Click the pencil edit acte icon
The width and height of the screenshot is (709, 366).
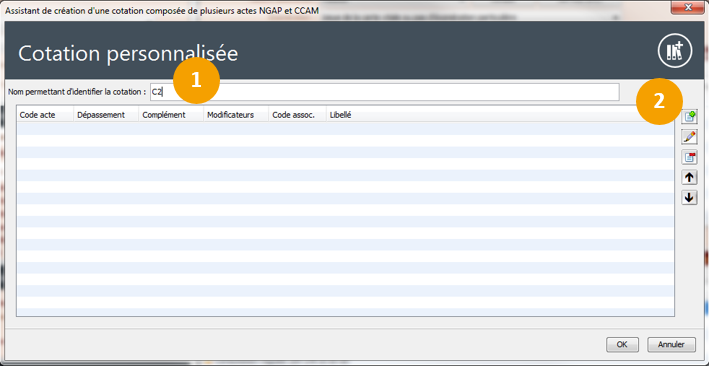[x=689, y=137]
